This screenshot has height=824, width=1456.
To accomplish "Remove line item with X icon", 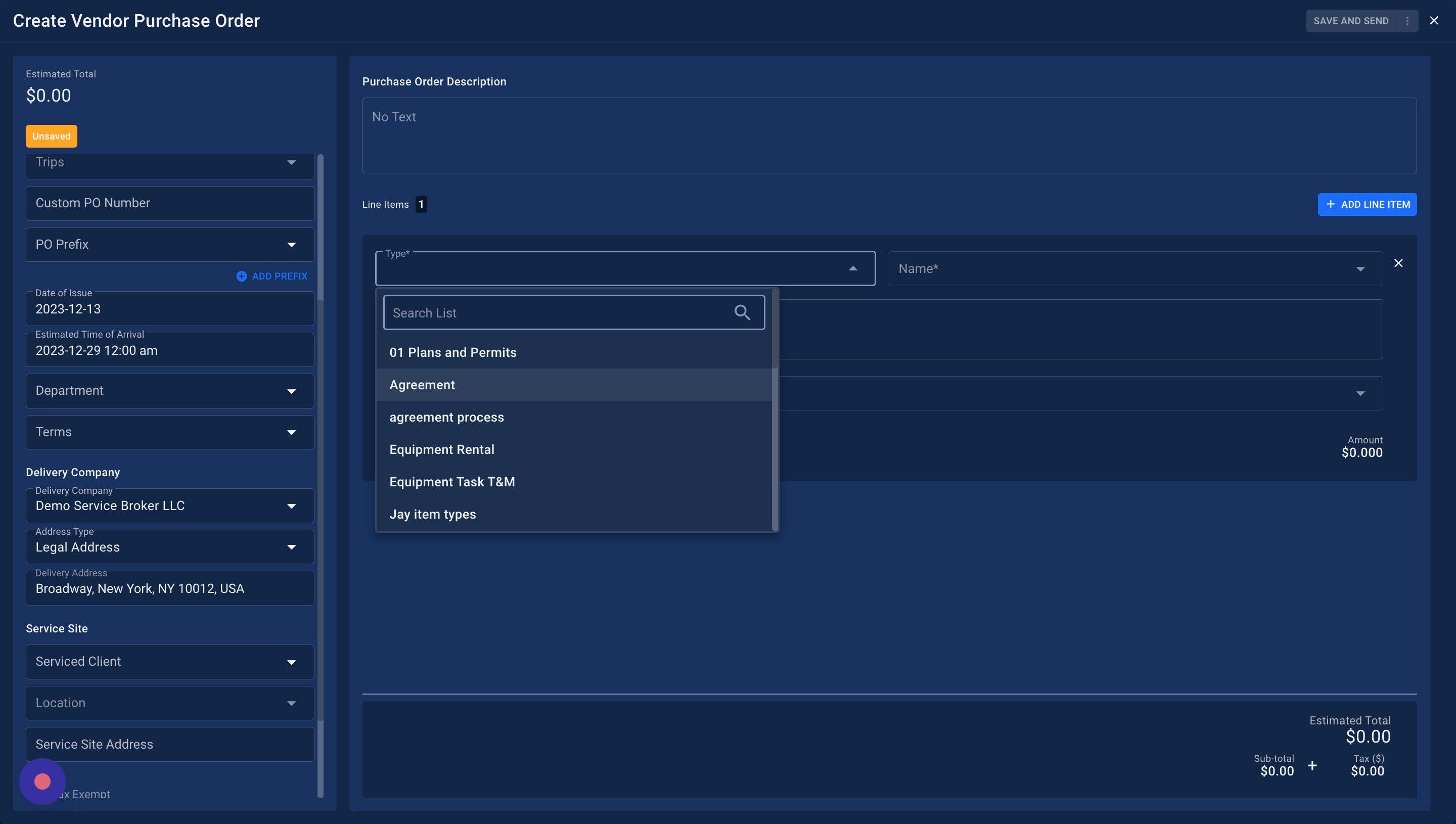I will [1398, 263].
